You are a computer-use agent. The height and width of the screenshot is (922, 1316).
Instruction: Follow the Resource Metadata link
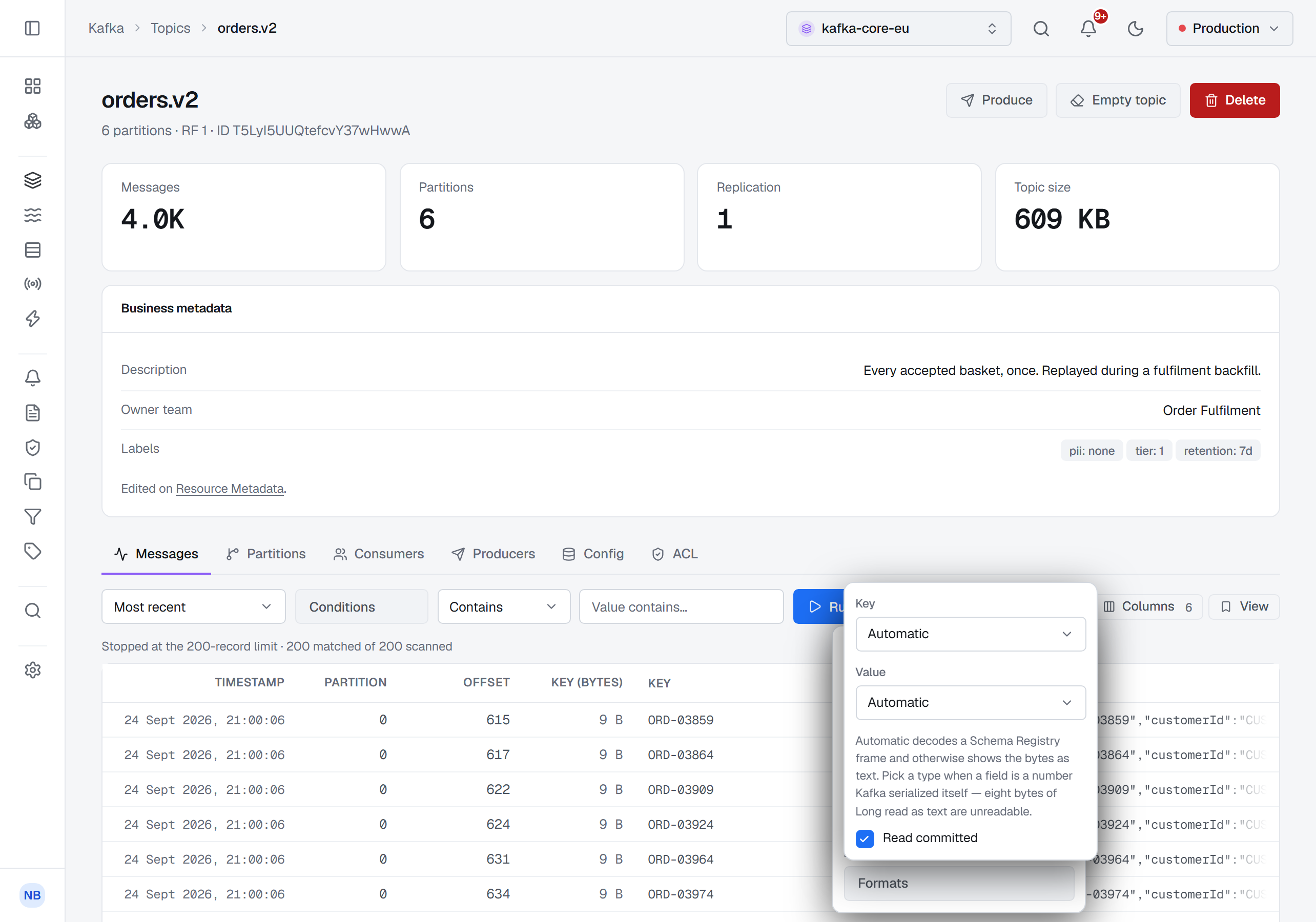(229, 488)
